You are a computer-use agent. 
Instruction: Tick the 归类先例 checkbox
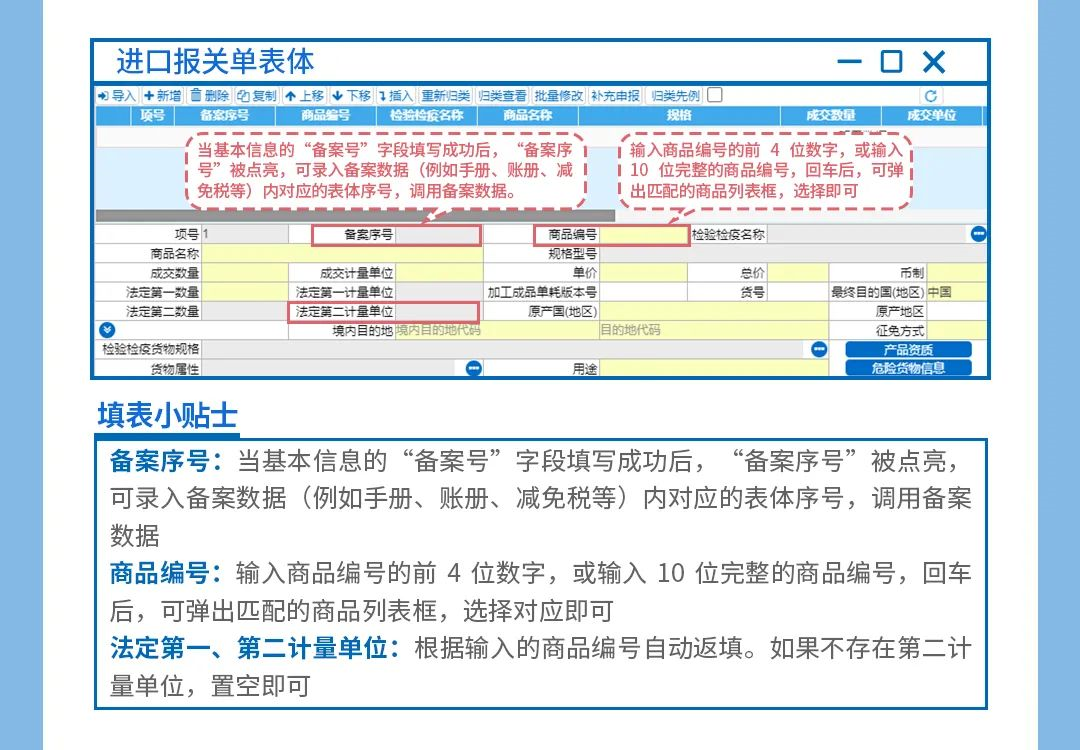click(715, 95)
